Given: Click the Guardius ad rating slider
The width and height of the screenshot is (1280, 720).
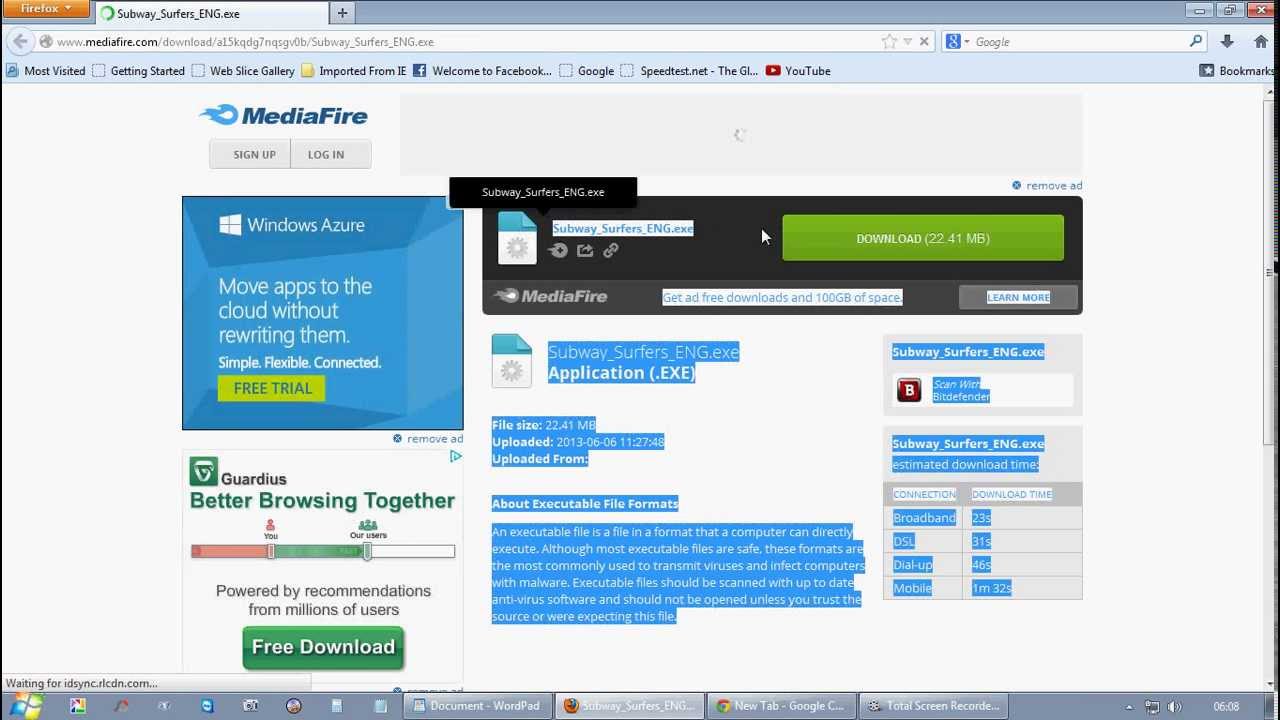Looking at the screenshot, I should click(x=323, y=551).
